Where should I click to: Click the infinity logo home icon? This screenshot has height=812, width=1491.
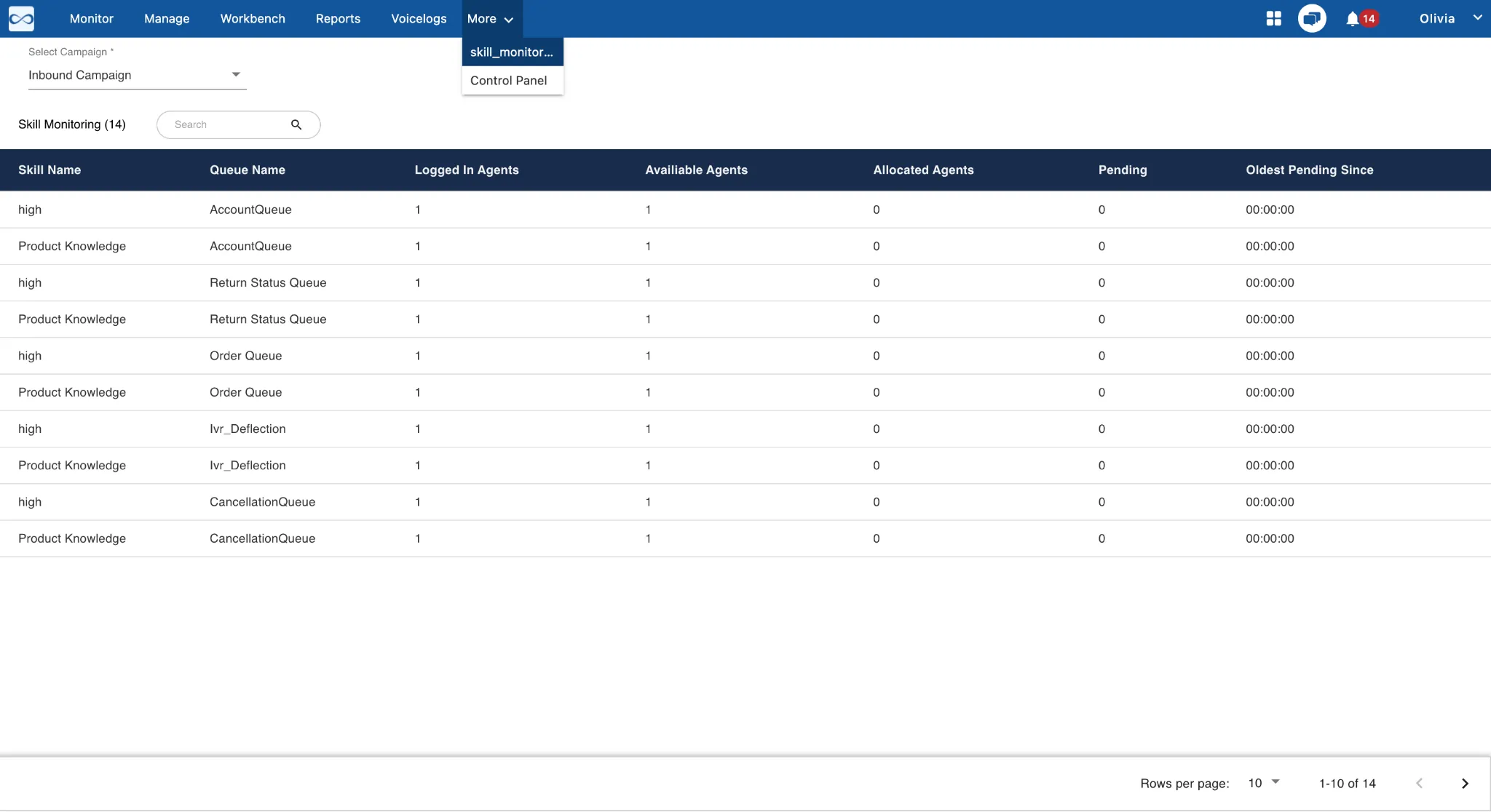(21, 19)
